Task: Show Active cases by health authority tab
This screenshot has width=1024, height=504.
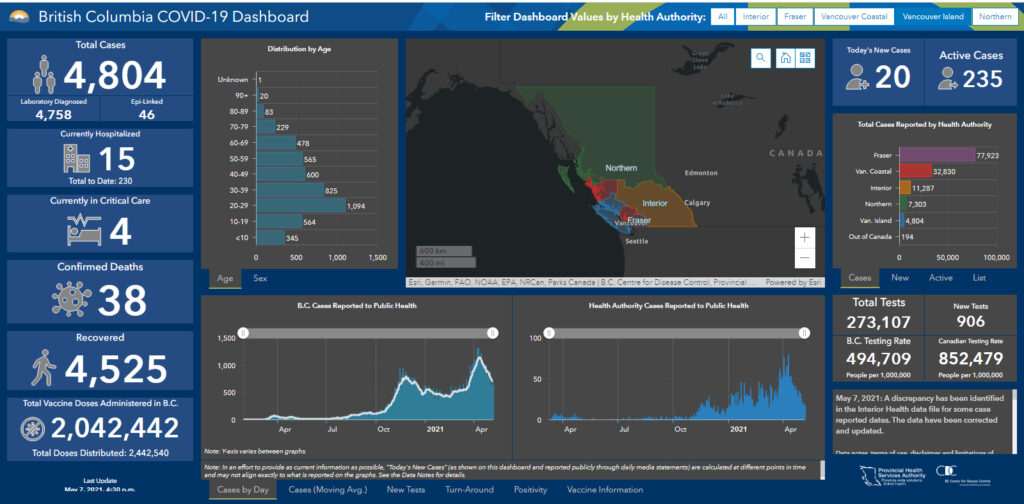Action: pos(940,278)
